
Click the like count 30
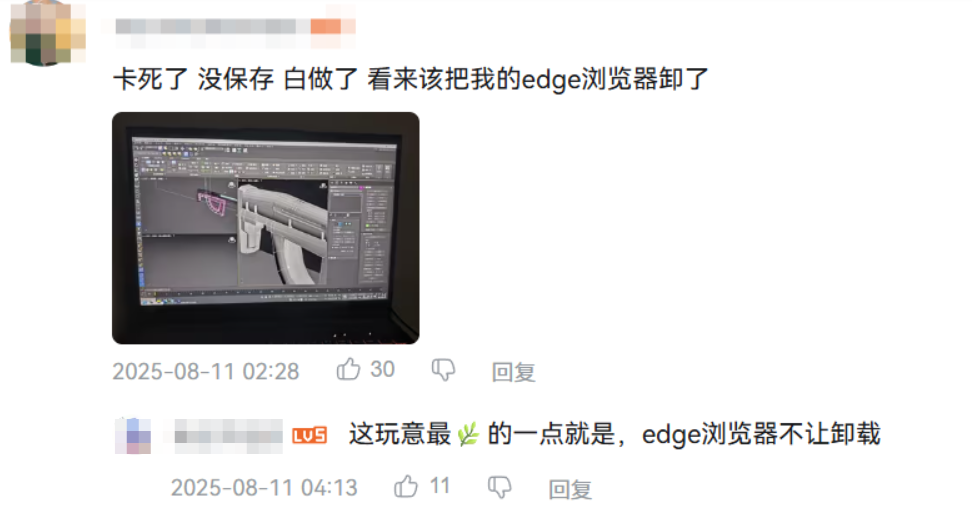[382, 369]
